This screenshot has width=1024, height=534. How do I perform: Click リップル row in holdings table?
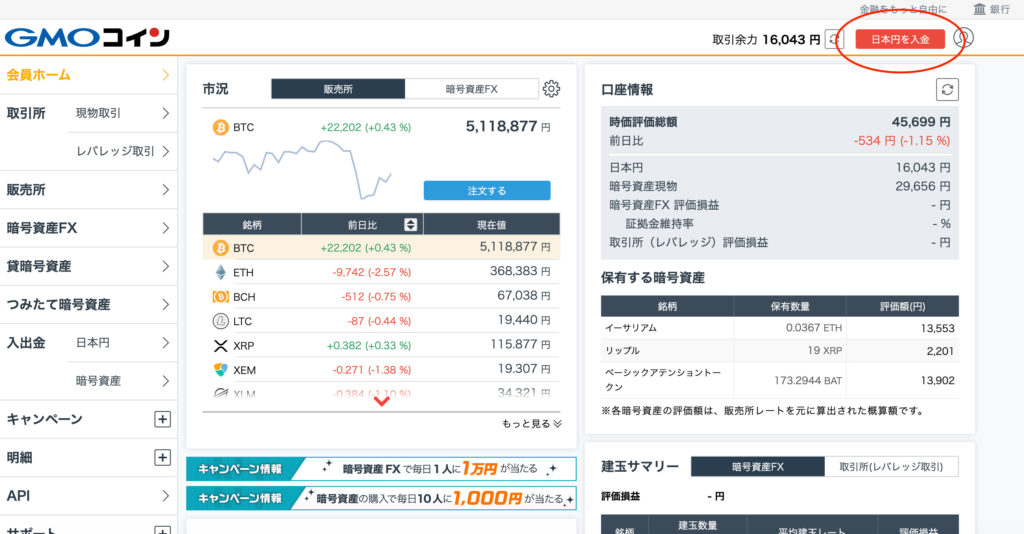point(780,351)
